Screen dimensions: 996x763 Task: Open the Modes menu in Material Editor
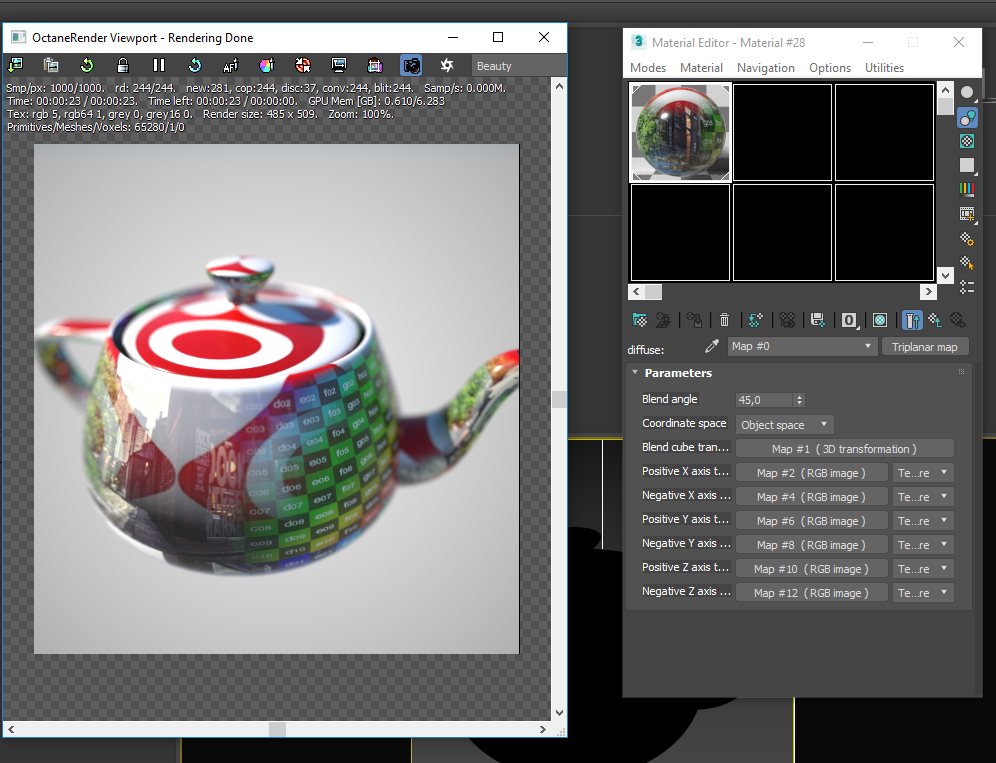point(648,68)
